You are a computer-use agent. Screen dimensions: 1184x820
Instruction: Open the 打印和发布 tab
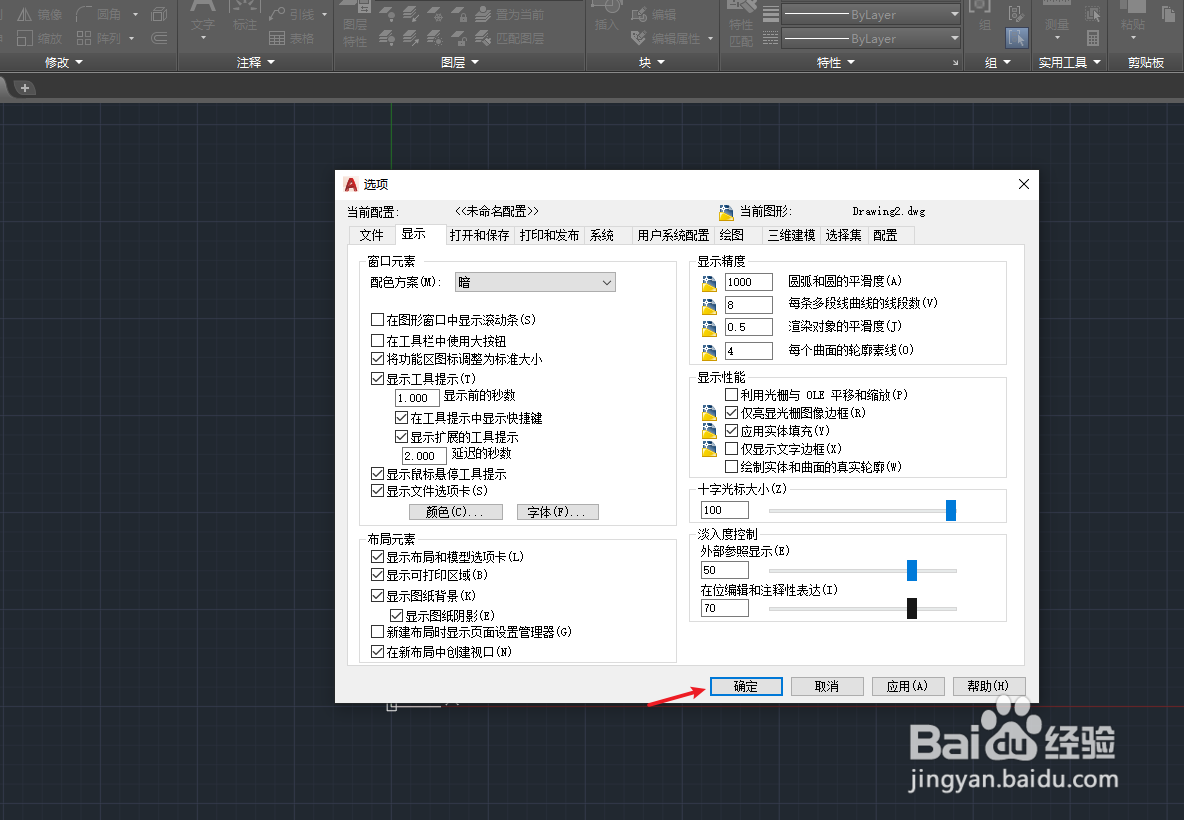pyautogui.click(x=550, y=236)
